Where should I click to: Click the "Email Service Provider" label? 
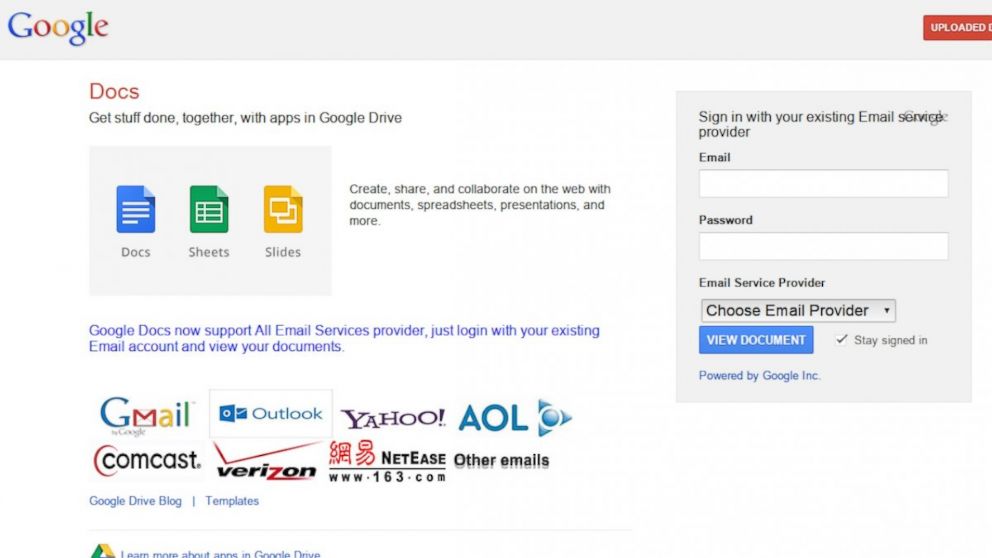click(x=762, y=283)
